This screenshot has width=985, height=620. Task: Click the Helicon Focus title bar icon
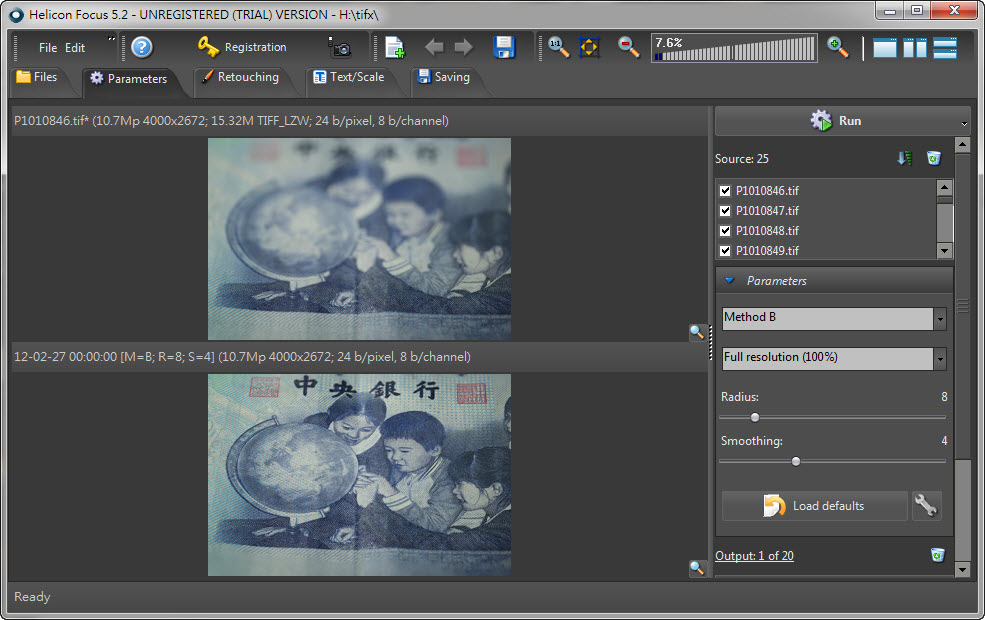[16, 14]
